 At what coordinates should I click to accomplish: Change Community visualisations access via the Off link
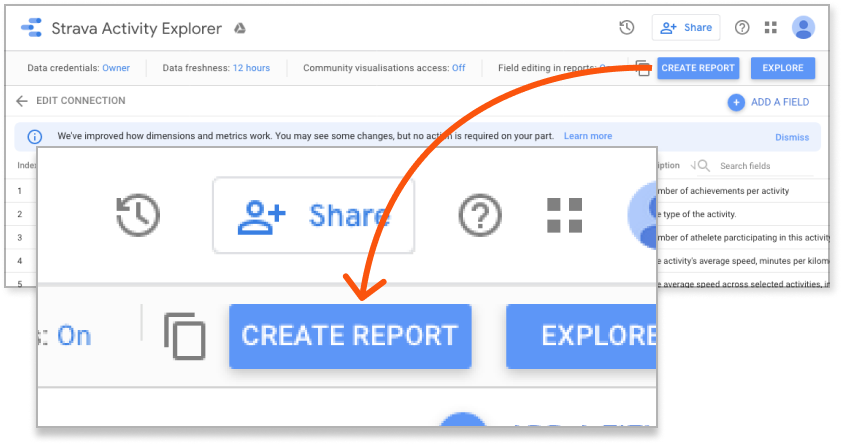tap(459, 68)
